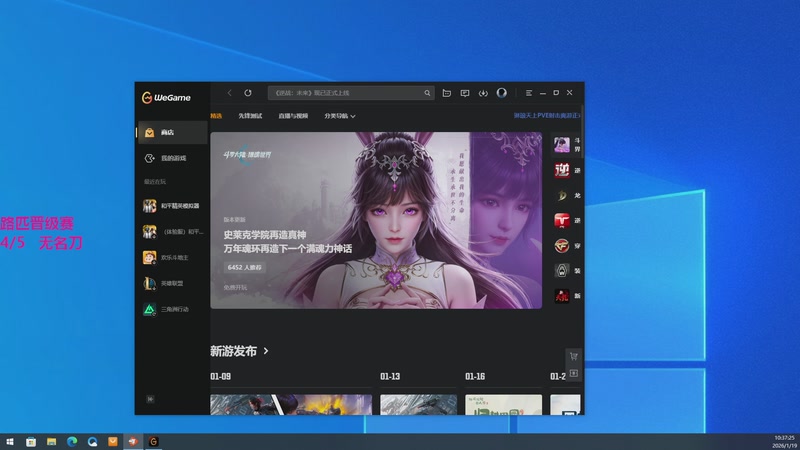Image resolution: width=800 pixels, height=450 pixels.
Task: Open the messages icon in top toolbar
Action: tap(465, 93)
